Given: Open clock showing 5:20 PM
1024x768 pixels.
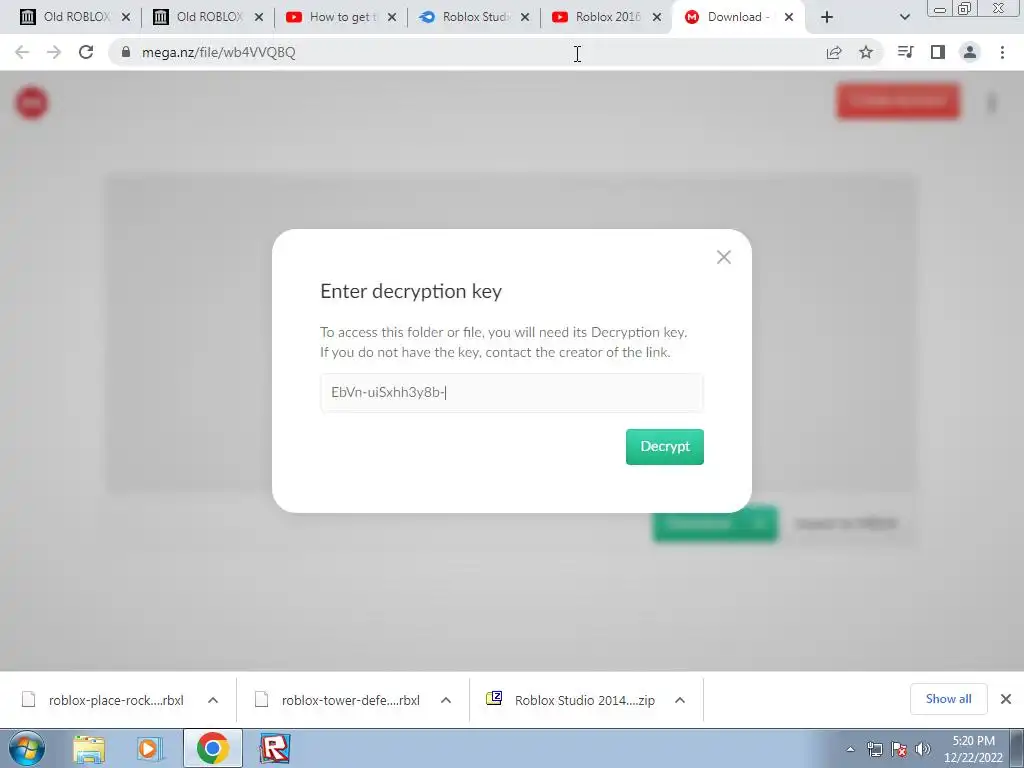Looking at the screenshot, I should click(x=973, y=749).
